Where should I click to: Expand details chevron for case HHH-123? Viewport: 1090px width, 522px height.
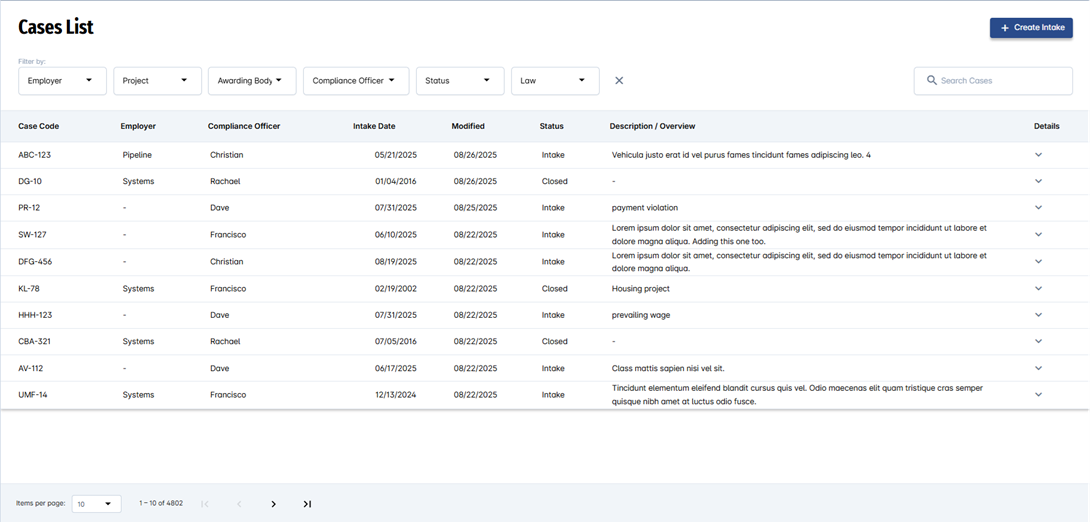pyautogui.click(x=1039, y=315)
